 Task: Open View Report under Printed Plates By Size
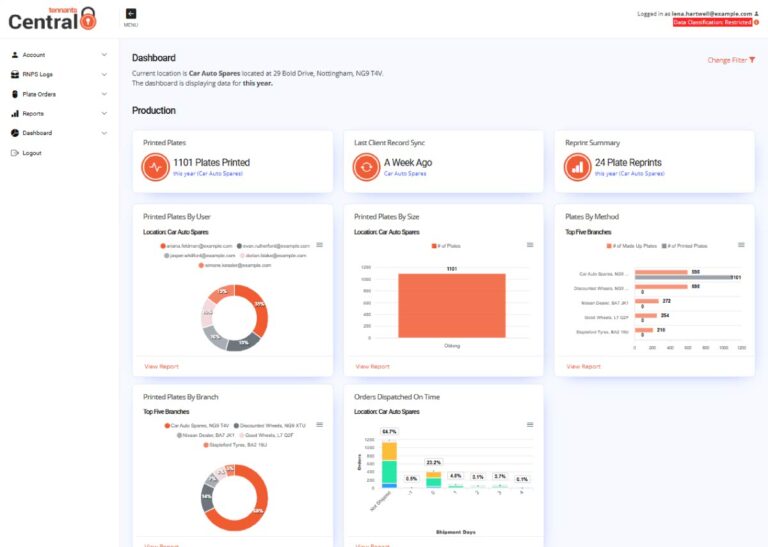373,366
